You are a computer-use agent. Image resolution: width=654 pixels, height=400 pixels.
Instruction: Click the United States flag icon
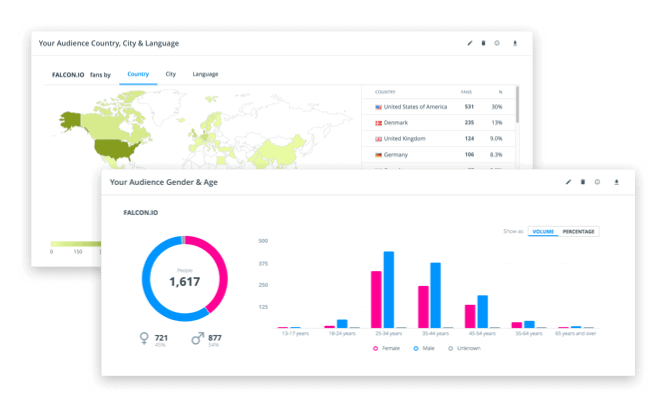[x=378, y=107]
